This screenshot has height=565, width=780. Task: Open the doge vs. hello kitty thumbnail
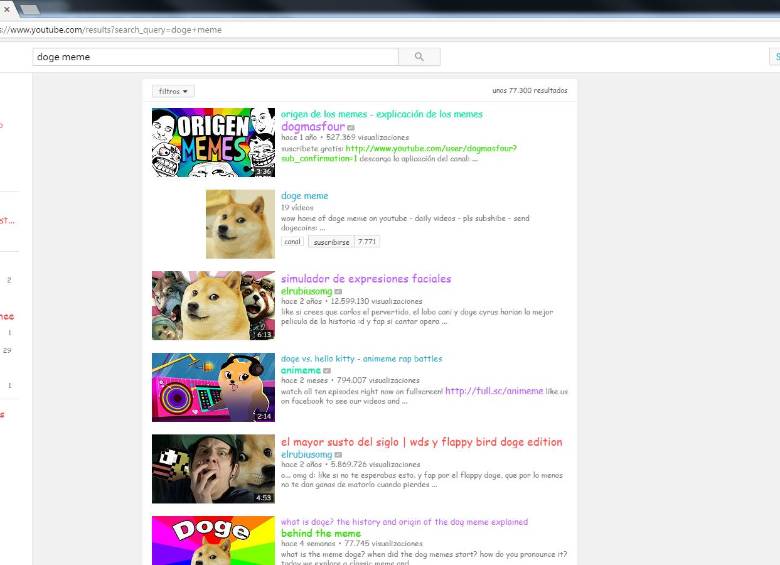pos(213,387)
